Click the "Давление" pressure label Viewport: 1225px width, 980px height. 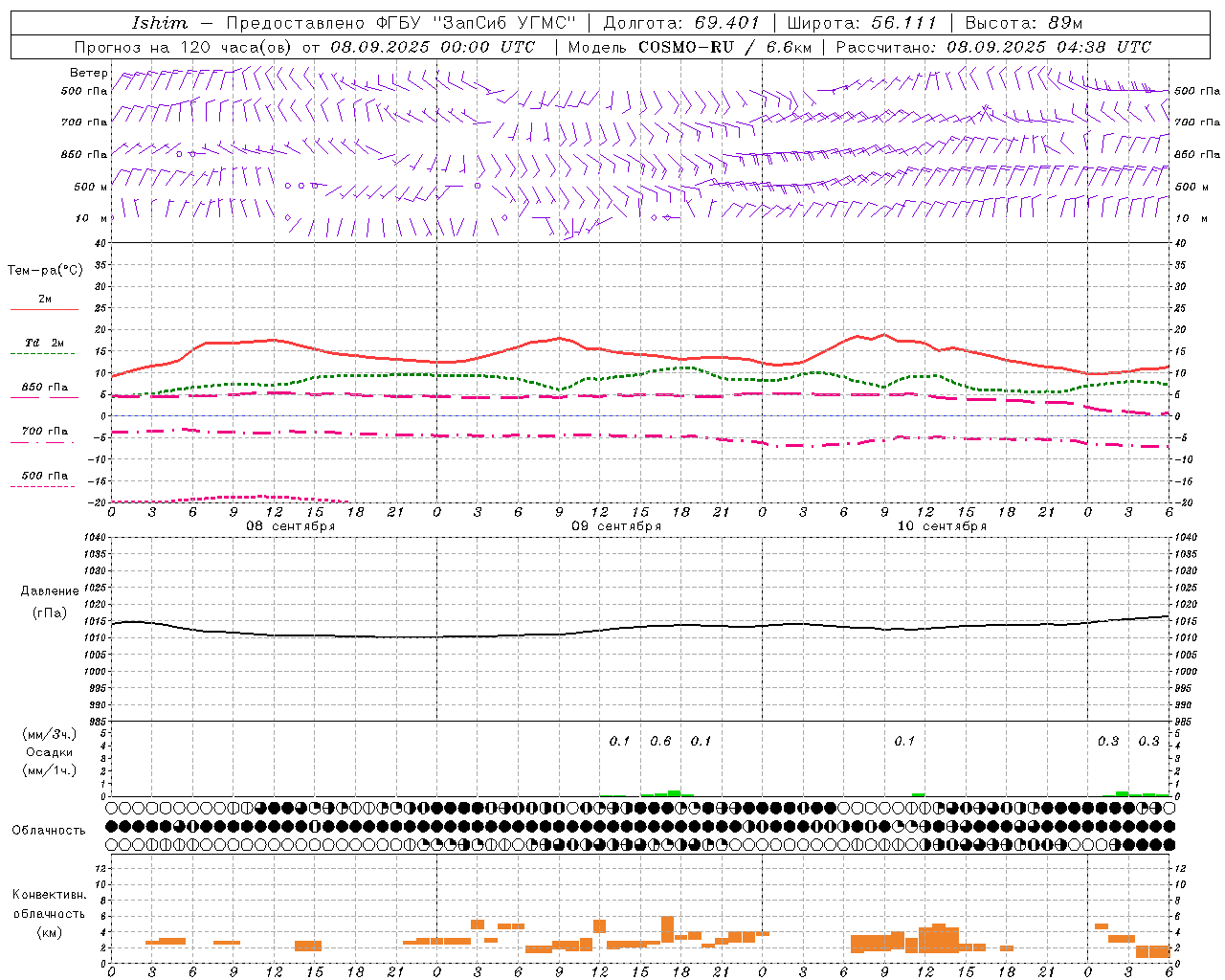(x=50, y=591)
